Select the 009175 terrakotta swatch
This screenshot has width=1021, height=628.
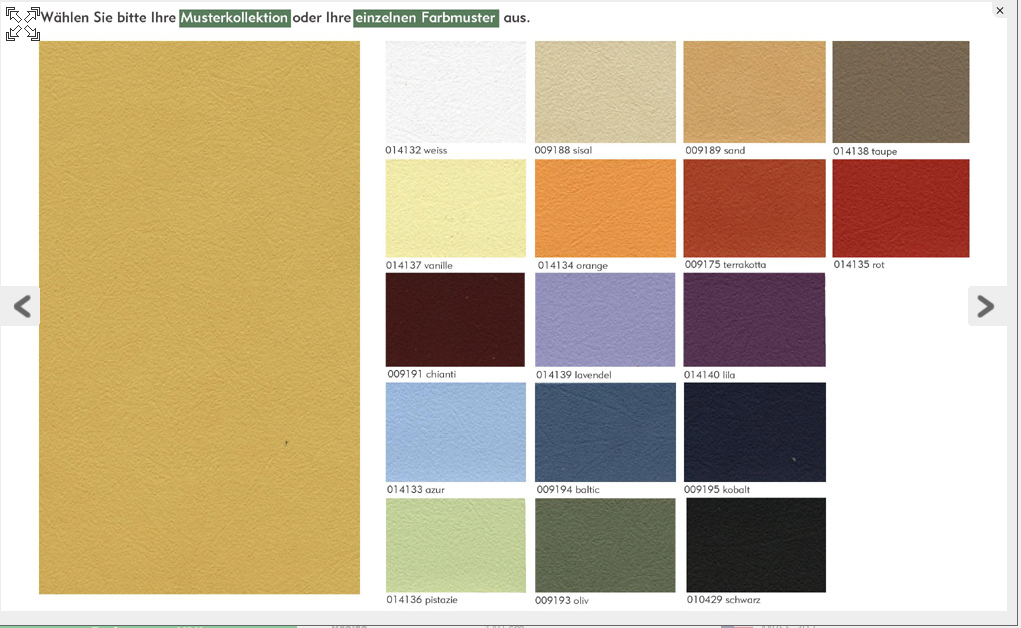(x=754, y=208)
